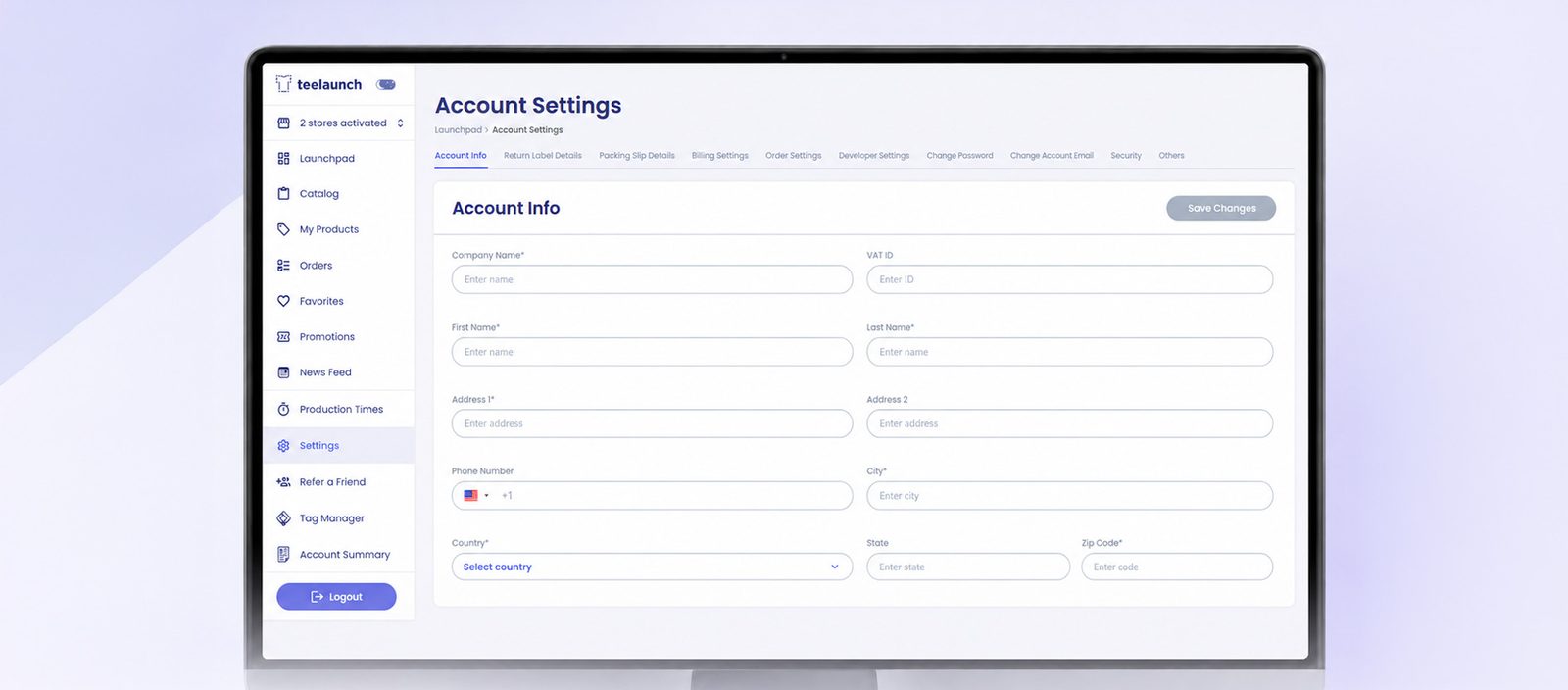Open the Select country dropdown

tap(652, 567)
